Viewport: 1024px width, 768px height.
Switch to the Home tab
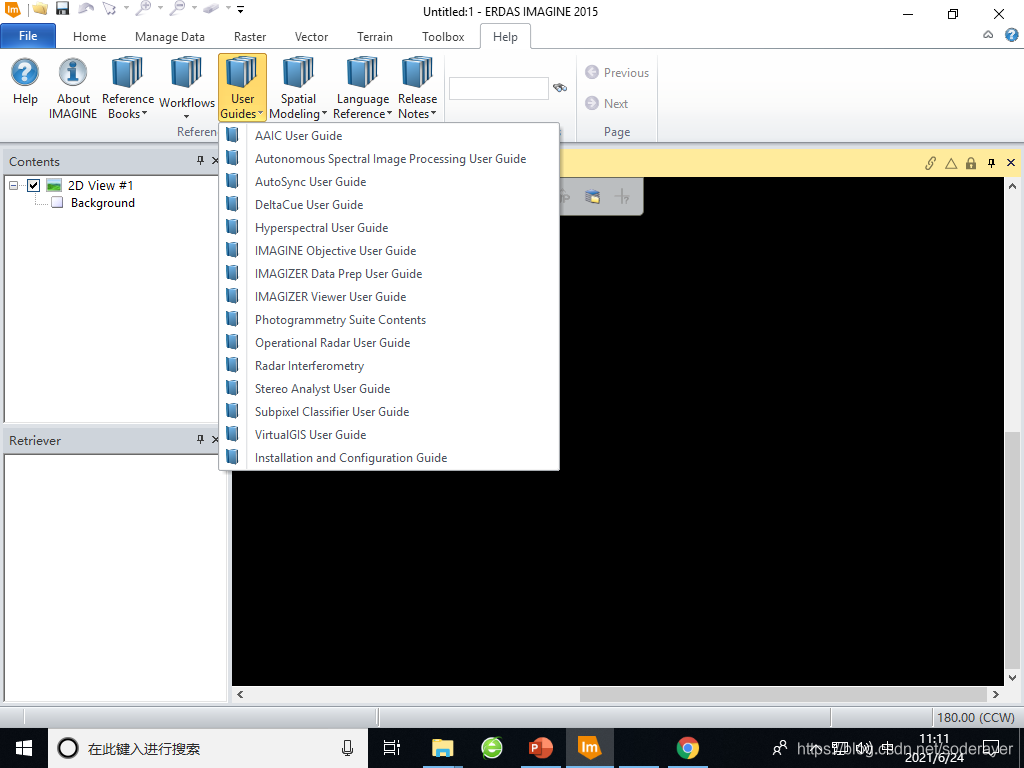coord(89,37)
